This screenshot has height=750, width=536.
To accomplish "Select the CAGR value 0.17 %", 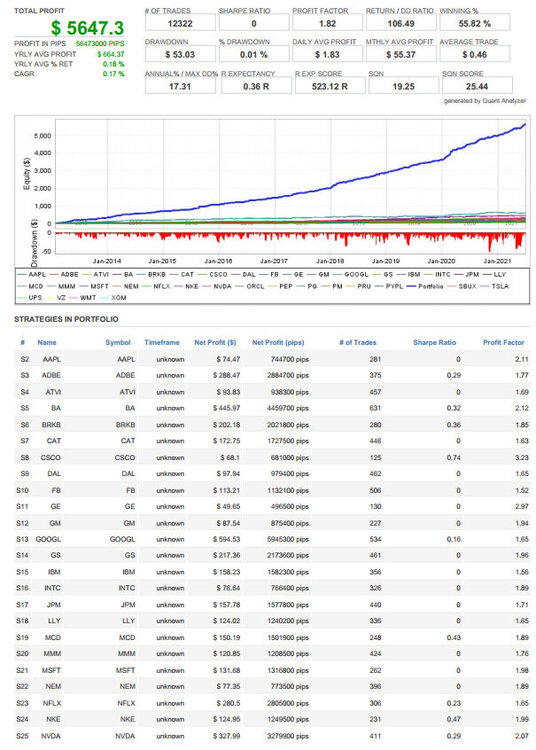I will coord(113,74).
